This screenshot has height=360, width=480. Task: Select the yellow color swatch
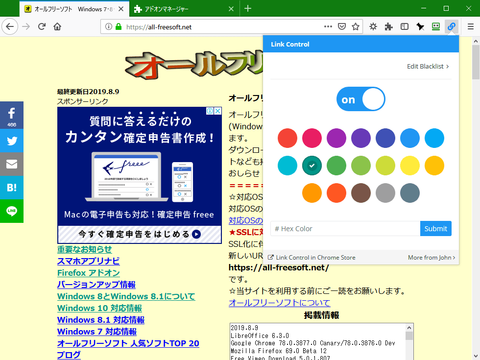[410, 165]
